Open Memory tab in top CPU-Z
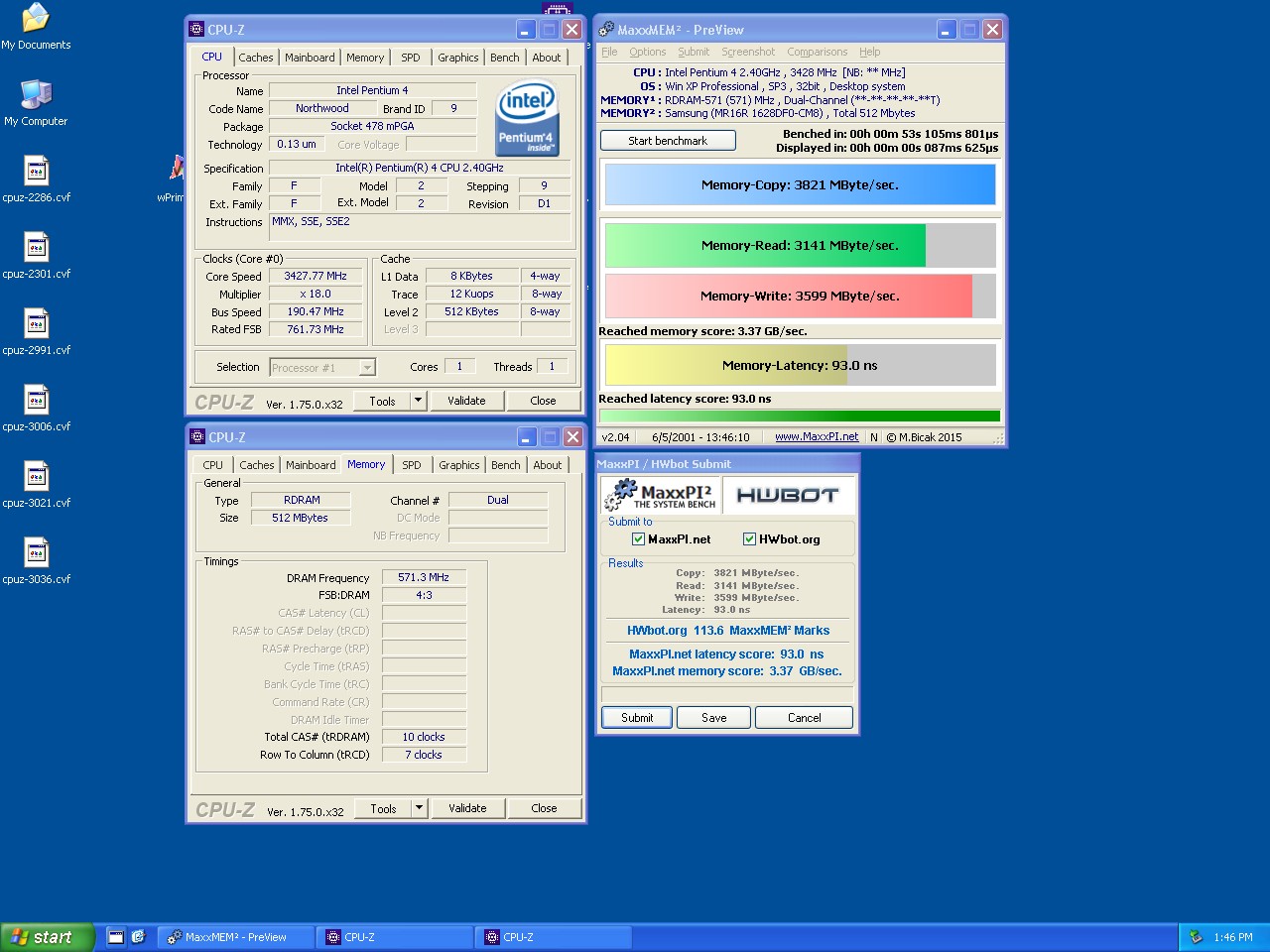This screenshot has width=1270, height=952. coord(365,58)
